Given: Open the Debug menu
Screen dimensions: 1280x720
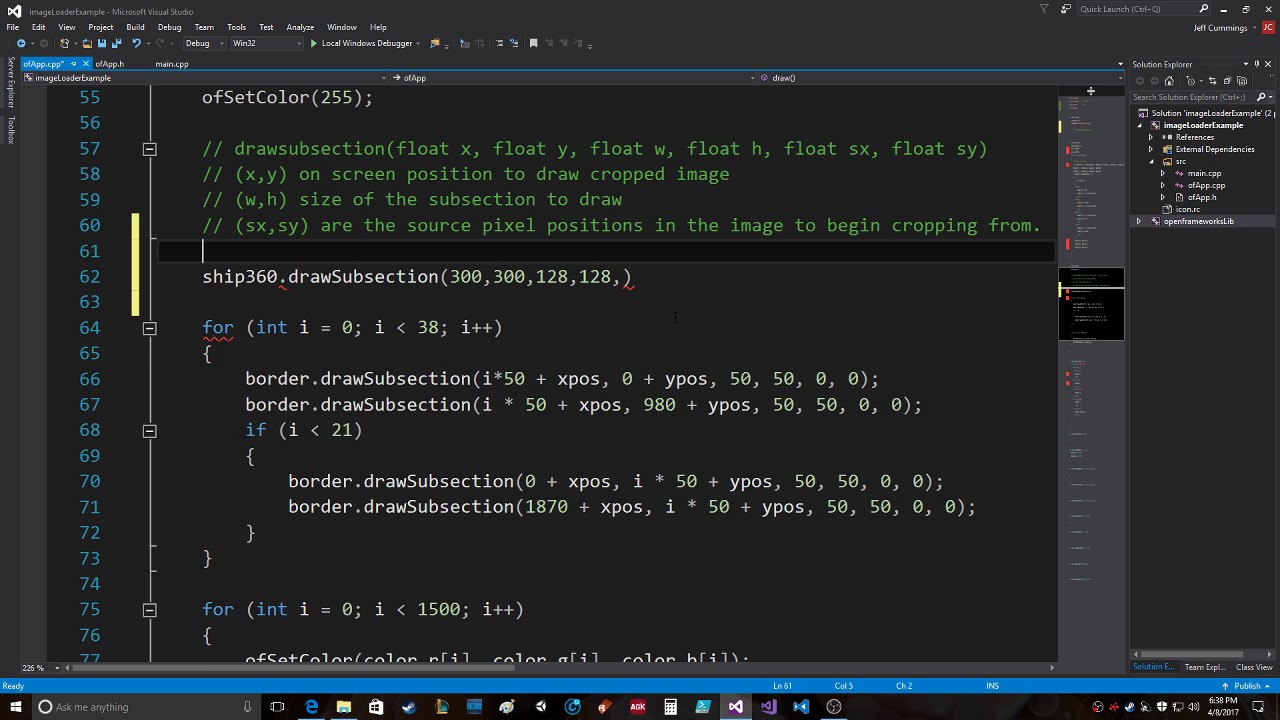Looking at the screenshot, I should (169, 27).
